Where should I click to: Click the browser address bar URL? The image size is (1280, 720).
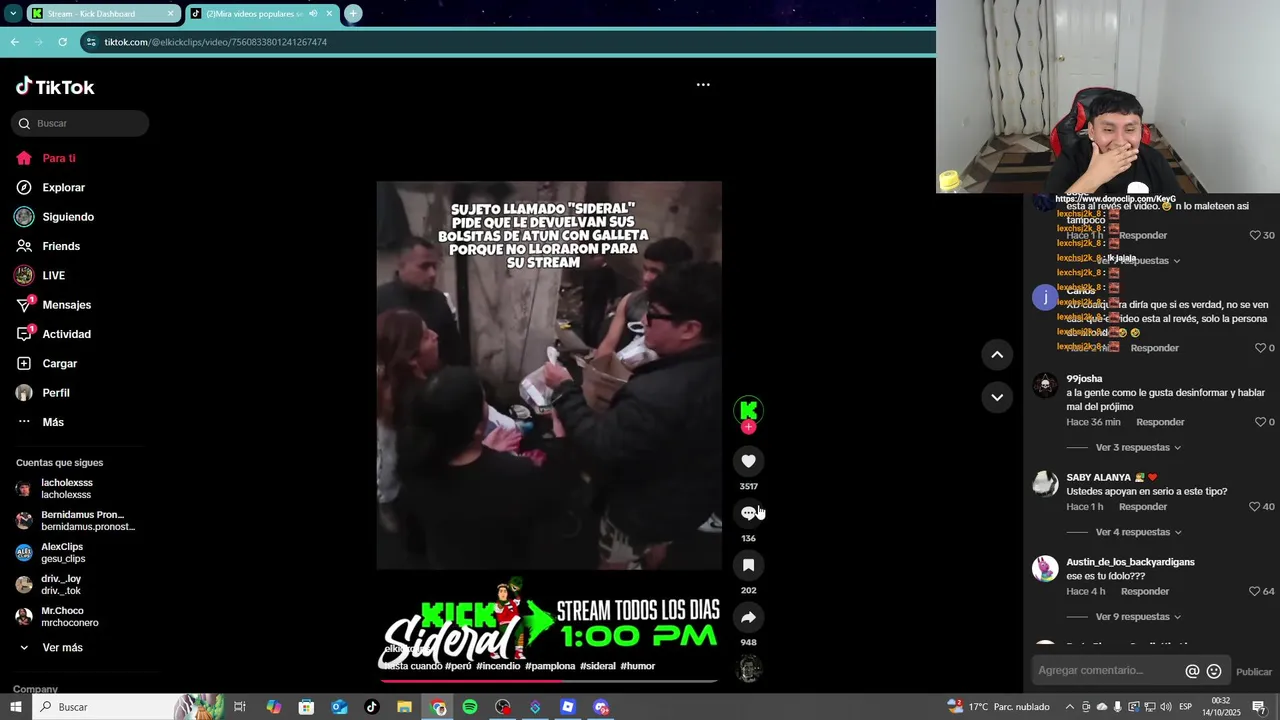pos(216,42)
